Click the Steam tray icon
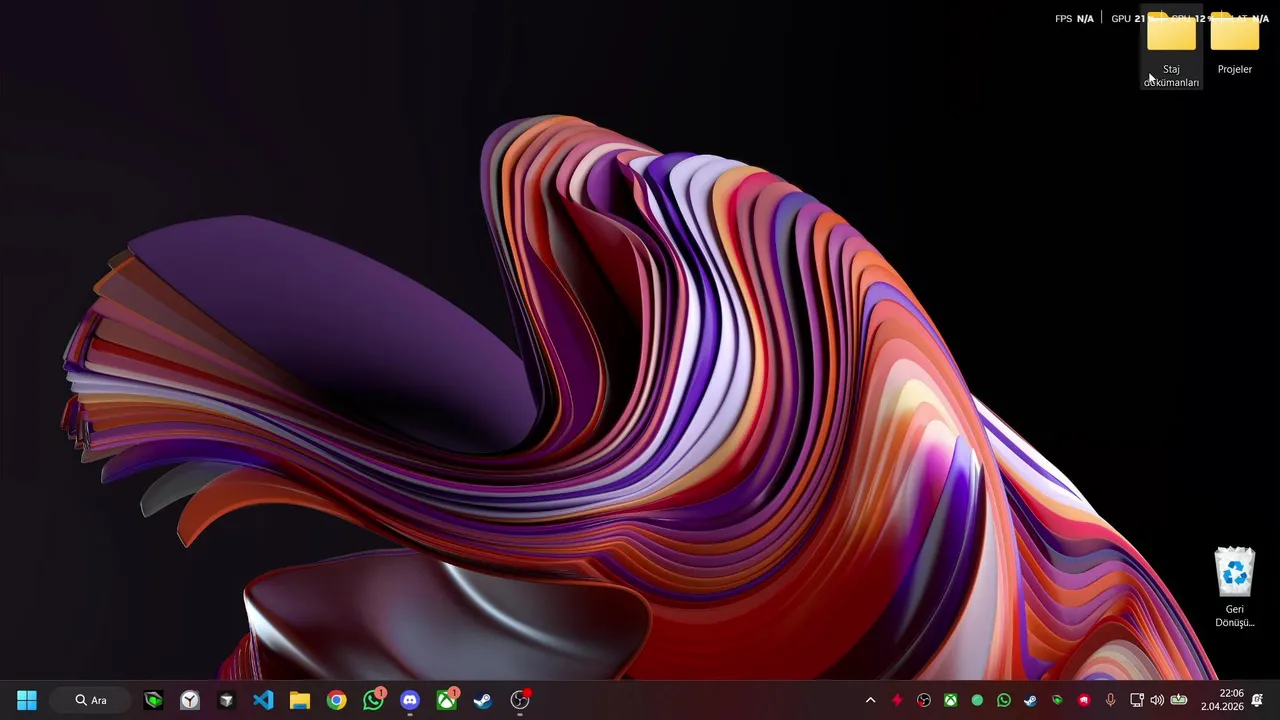 1030,700
